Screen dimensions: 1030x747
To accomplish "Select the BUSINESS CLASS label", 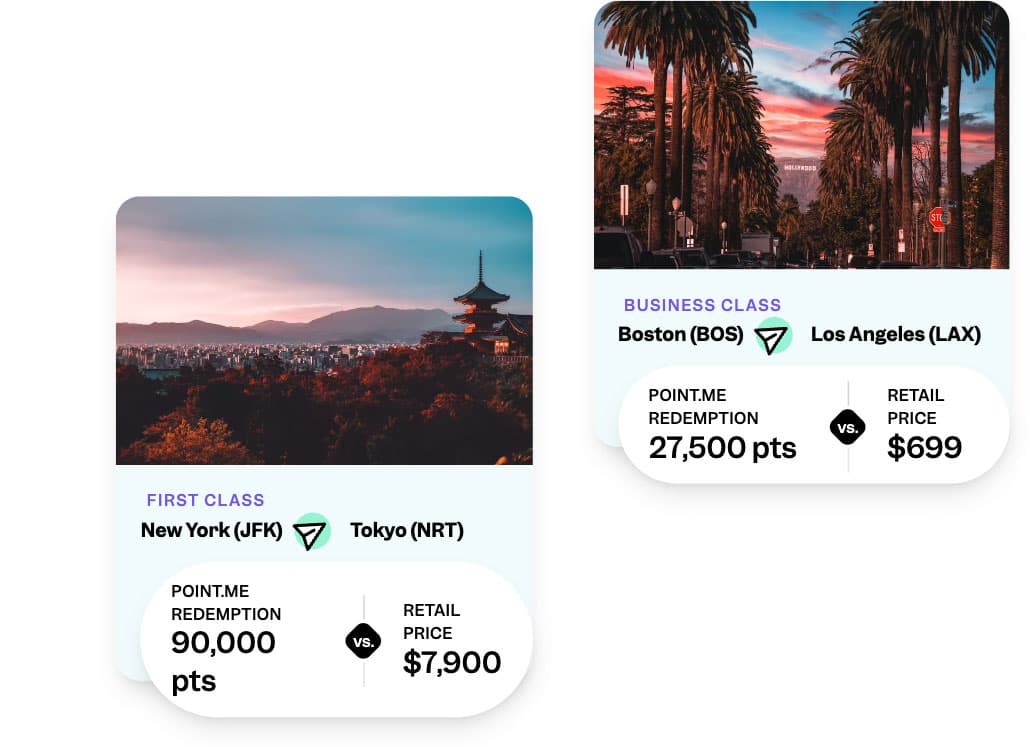I will [x=702, y=305].
